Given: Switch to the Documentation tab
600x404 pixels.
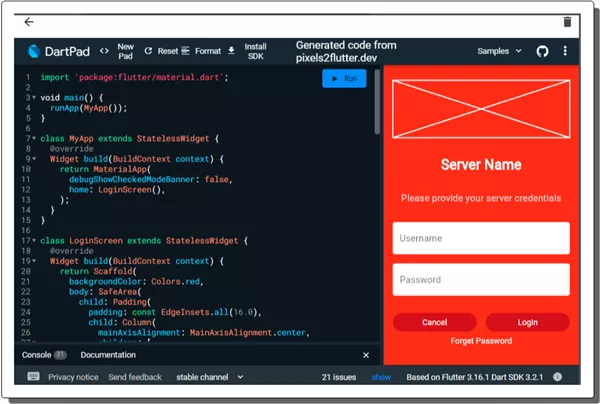Looking at the screenshot, I should point(108,355).
